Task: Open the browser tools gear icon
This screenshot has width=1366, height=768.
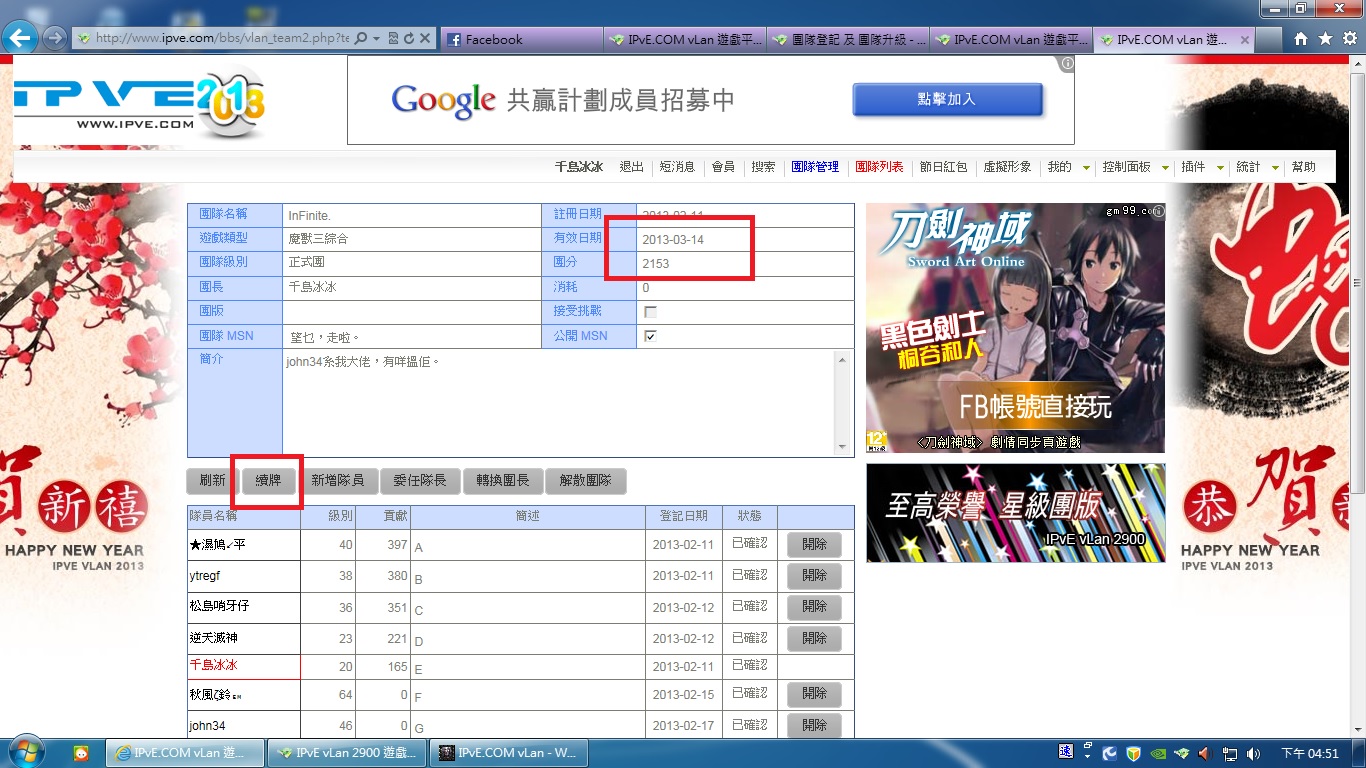Action: coord(1348,39)
